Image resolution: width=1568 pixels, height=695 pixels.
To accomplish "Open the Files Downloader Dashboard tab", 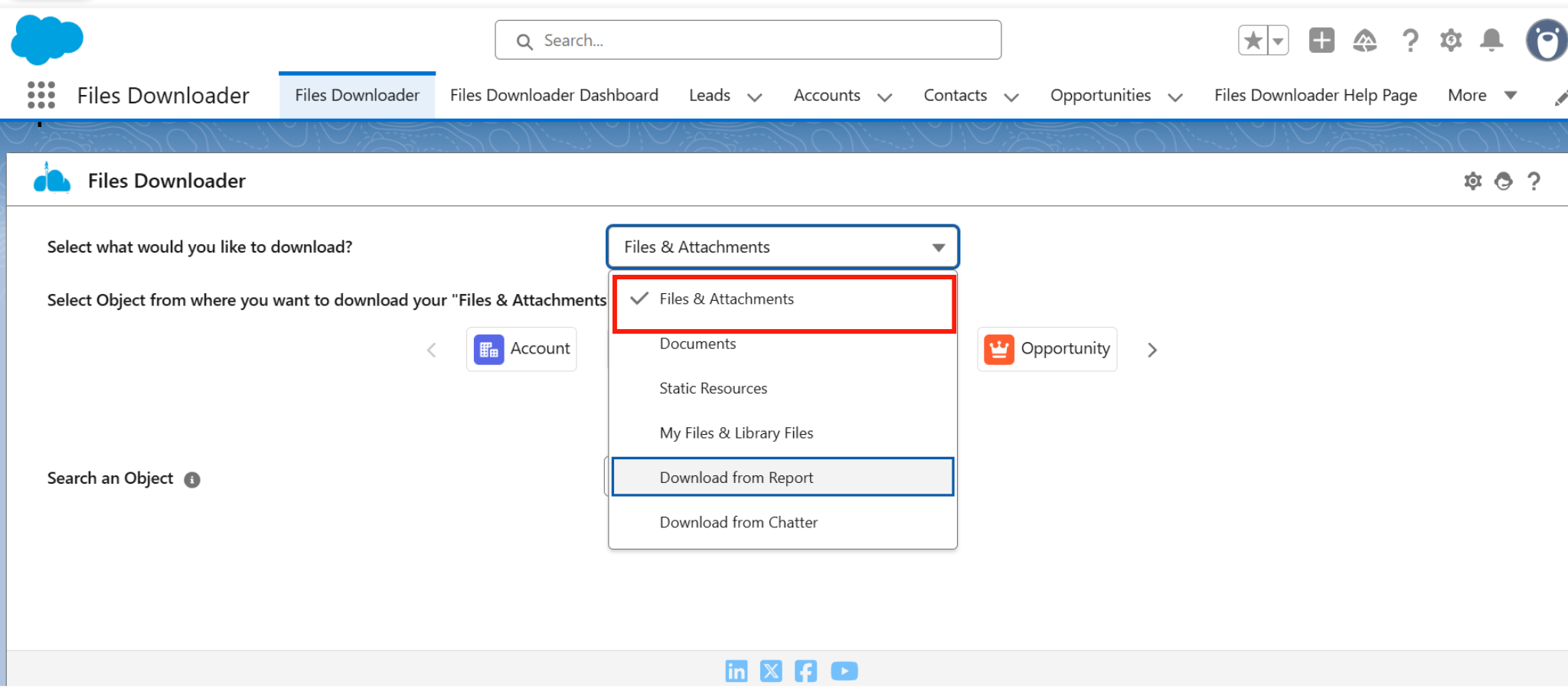I will click(554, 95).
